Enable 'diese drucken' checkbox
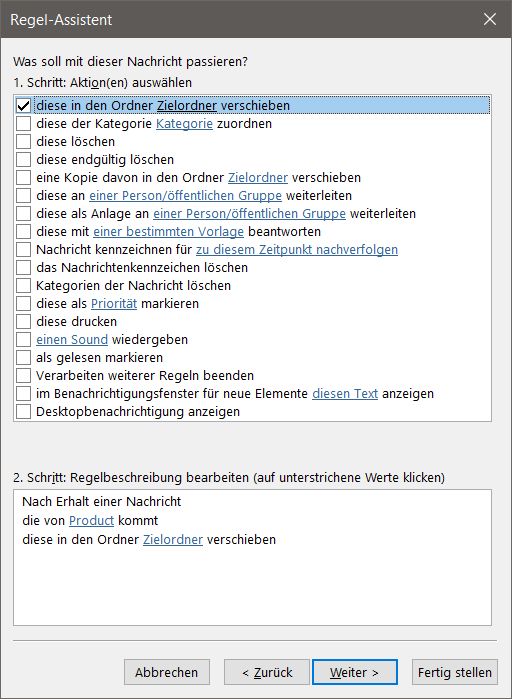The width and height of the screenshot is (512, 699). click(x=23, y=321)
